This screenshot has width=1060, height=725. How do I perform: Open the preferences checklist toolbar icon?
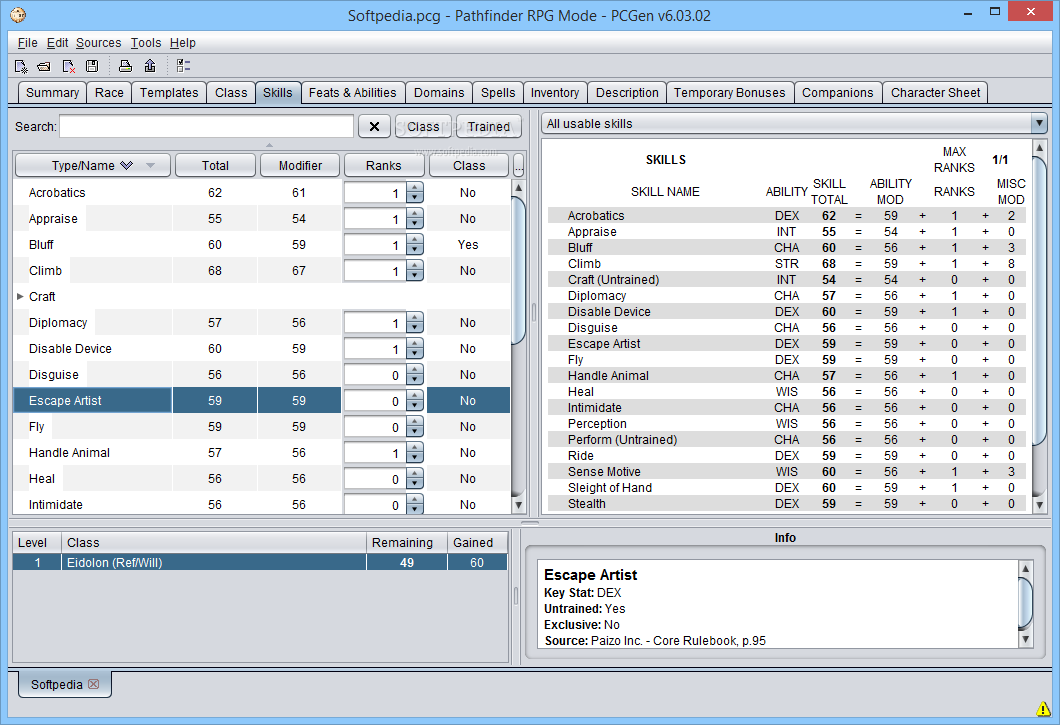tap(183, 66)
